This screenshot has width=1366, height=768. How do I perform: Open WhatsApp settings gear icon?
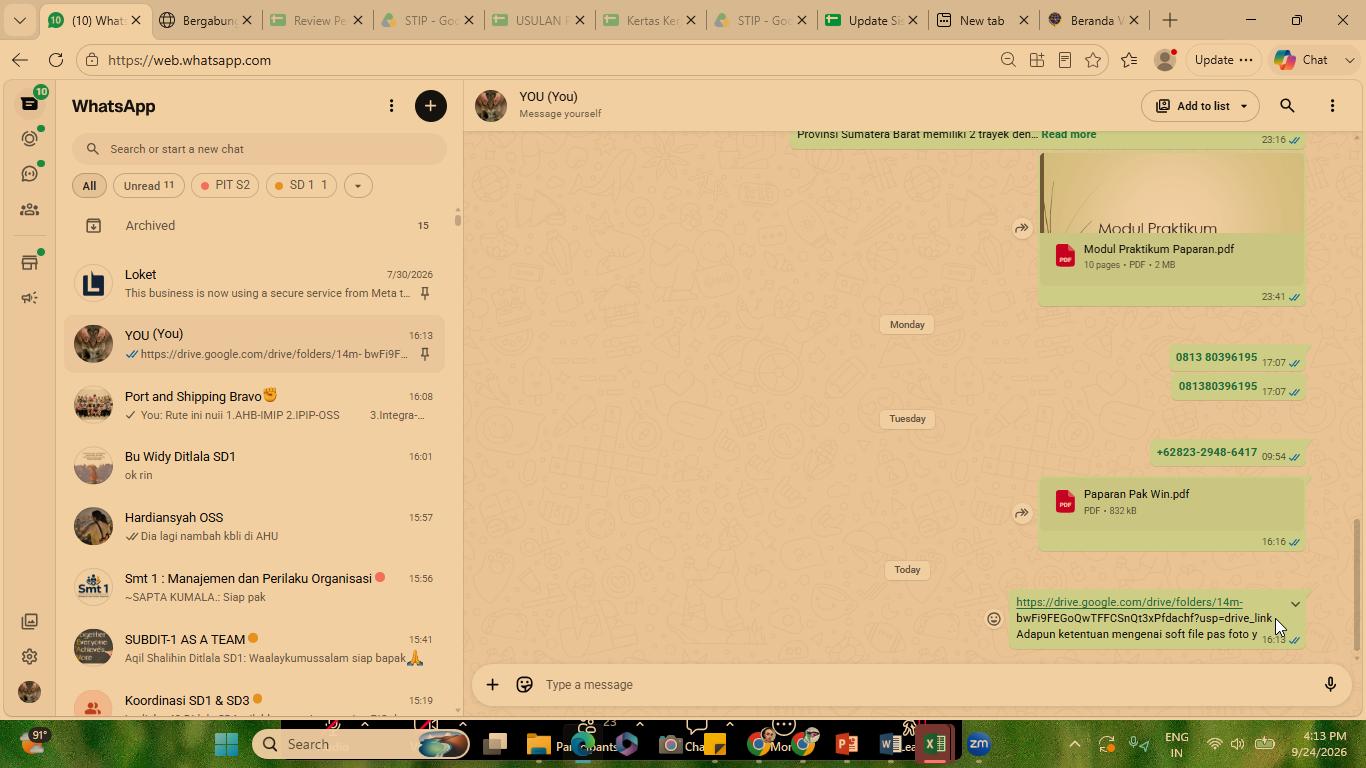coord(29,657)
